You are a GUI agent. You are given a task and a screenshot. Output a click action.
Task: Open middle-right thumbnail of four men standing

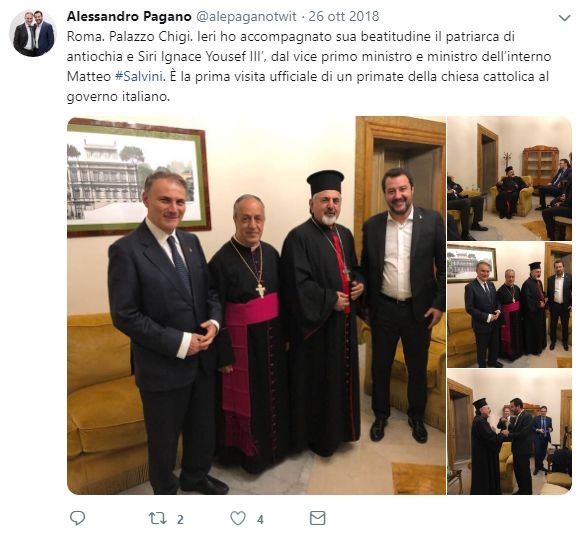click(x=509, y=305)
